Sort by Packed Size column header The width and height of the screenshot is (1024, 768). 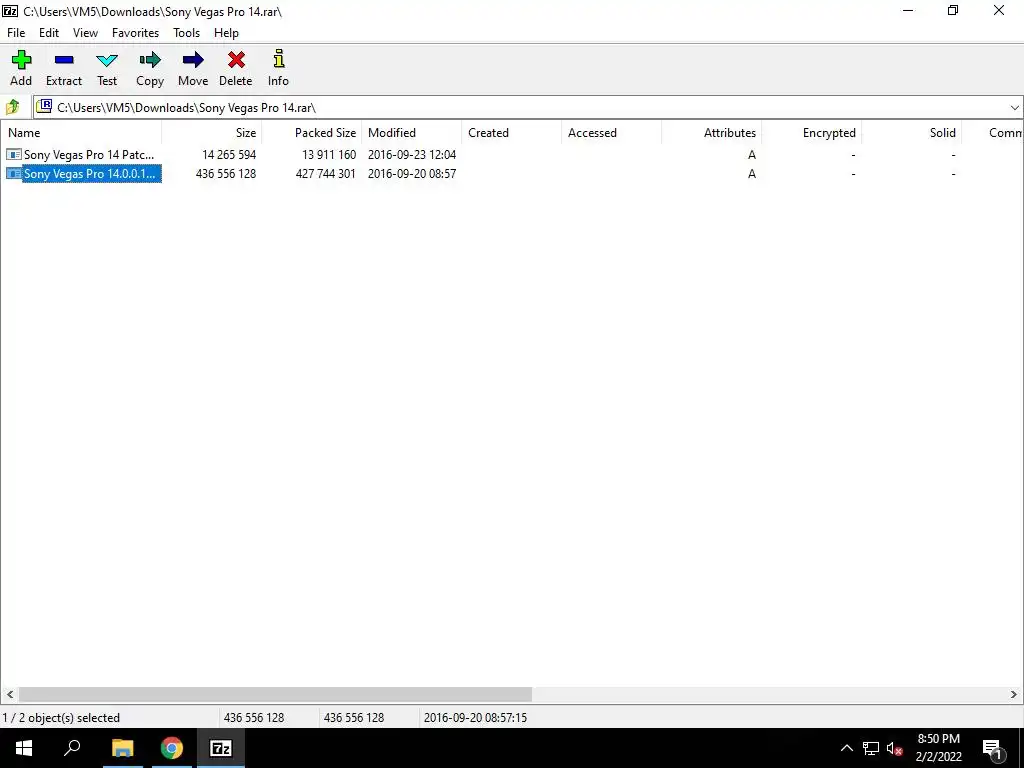312,133
